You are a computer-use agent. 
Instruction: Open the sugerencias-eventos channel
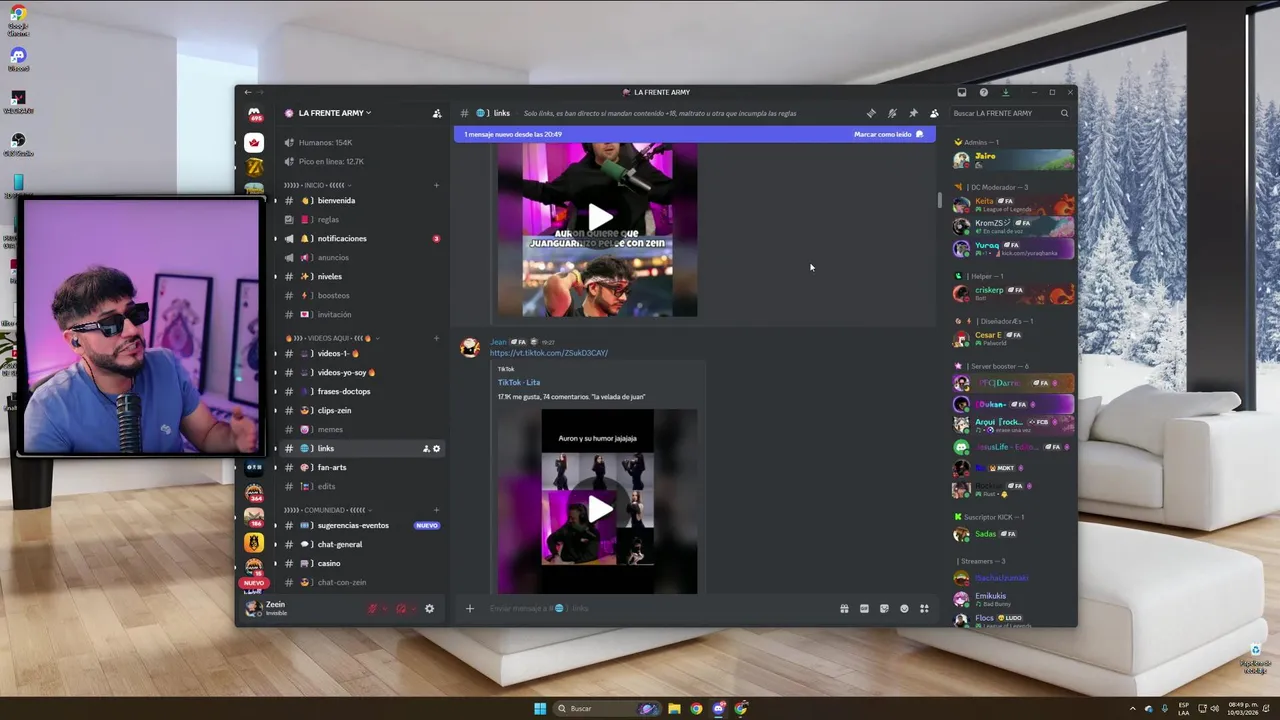362,526
